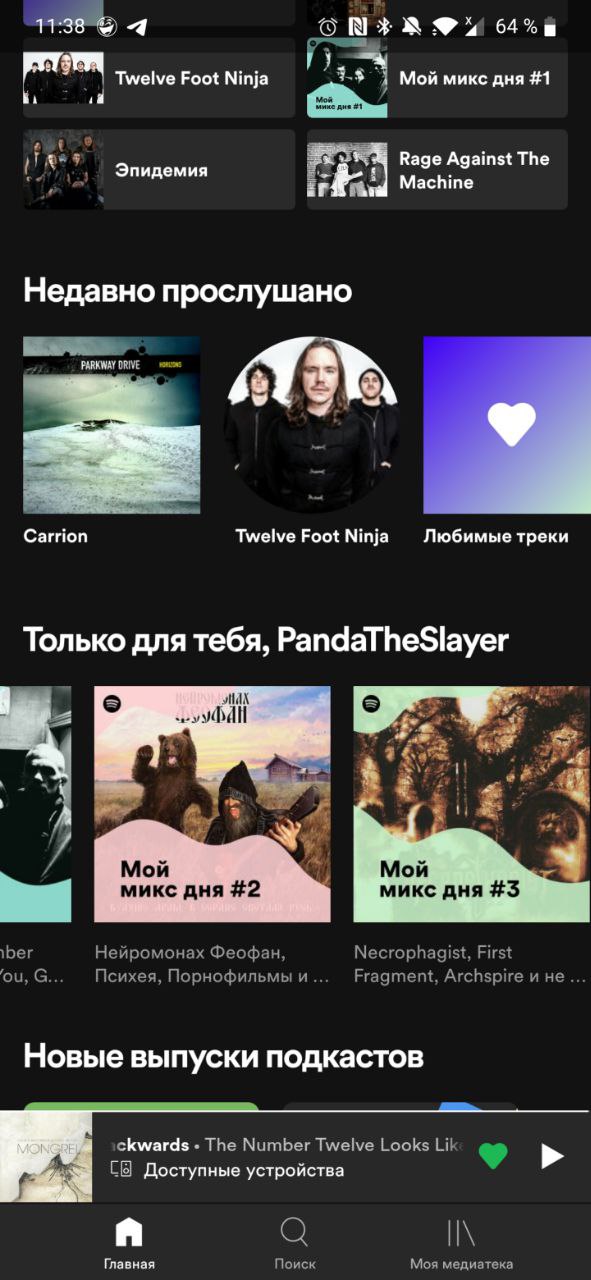Open the Carrion album cover
Screen dimensions: 591x1280
coord(111,425)
